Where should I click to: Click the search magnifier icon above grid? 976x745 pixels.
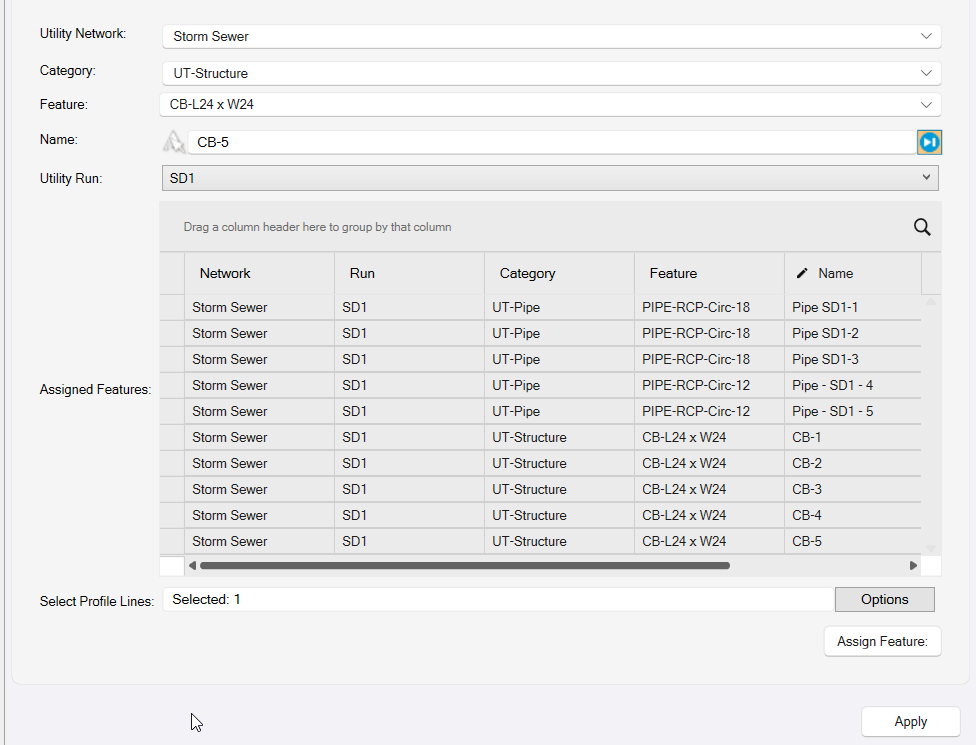click(922, 227)
